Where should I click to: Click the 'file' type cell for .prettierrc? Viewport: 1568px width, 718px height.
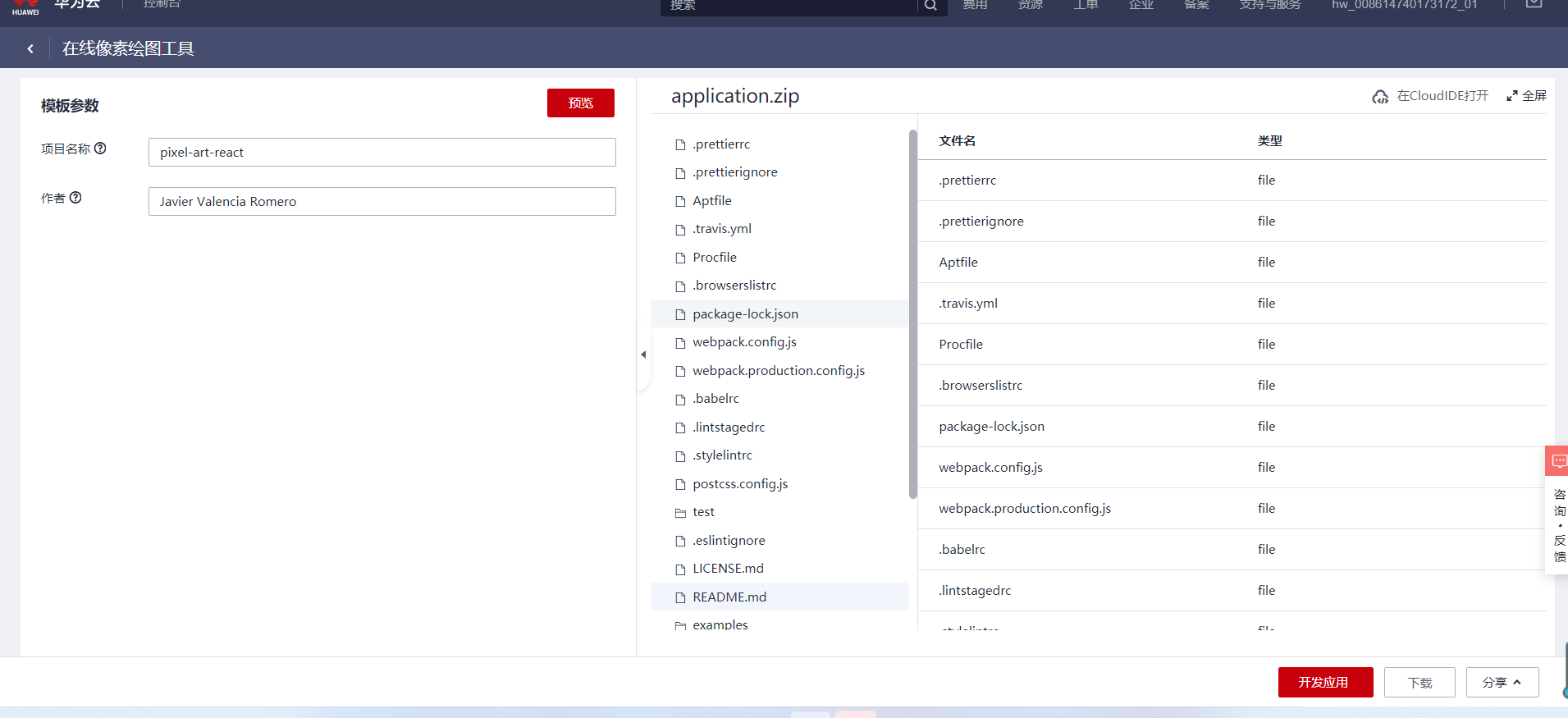pyautogui.click(x=1266, y=180)
